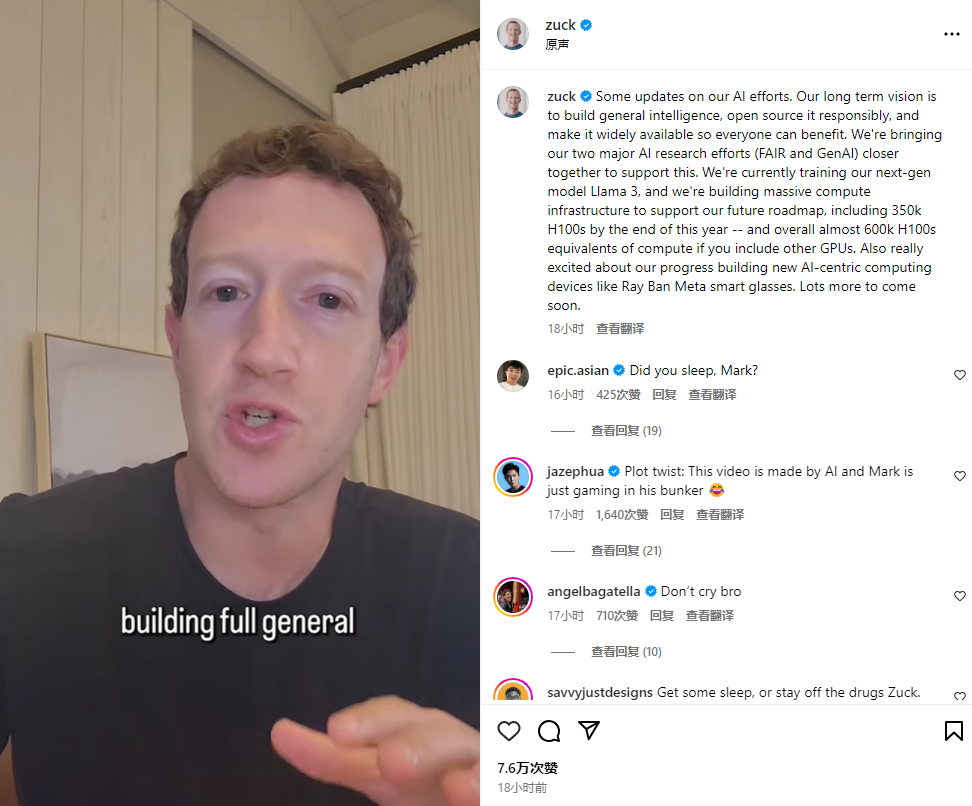The width and height of the screenshot is (972, 806).
Task: Translate the caption with 查看翻译
Action: pyautogui.click(x=620, y=329)
